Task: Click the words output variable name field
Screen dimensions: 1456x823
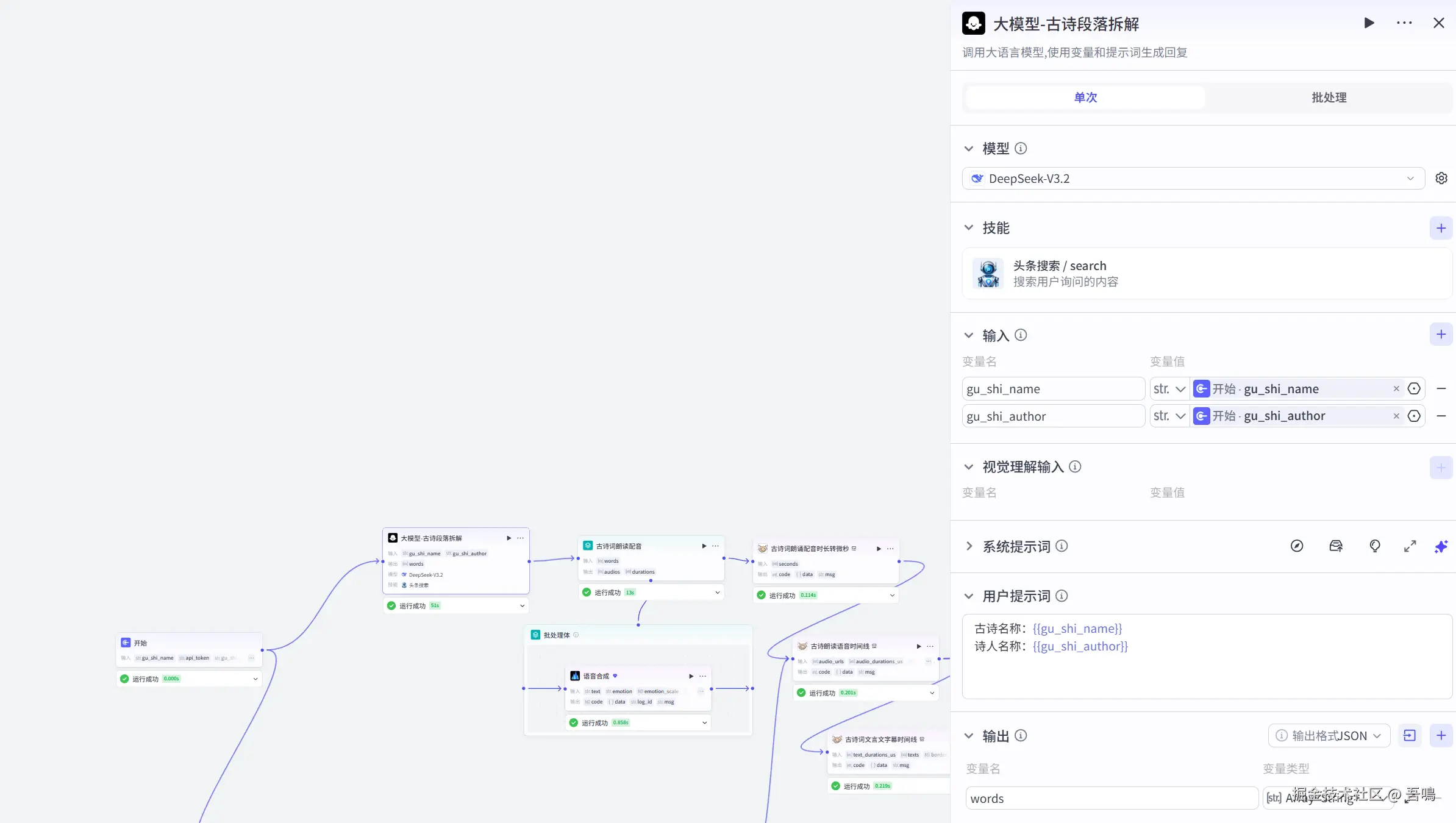Action: pos(1111,799)
